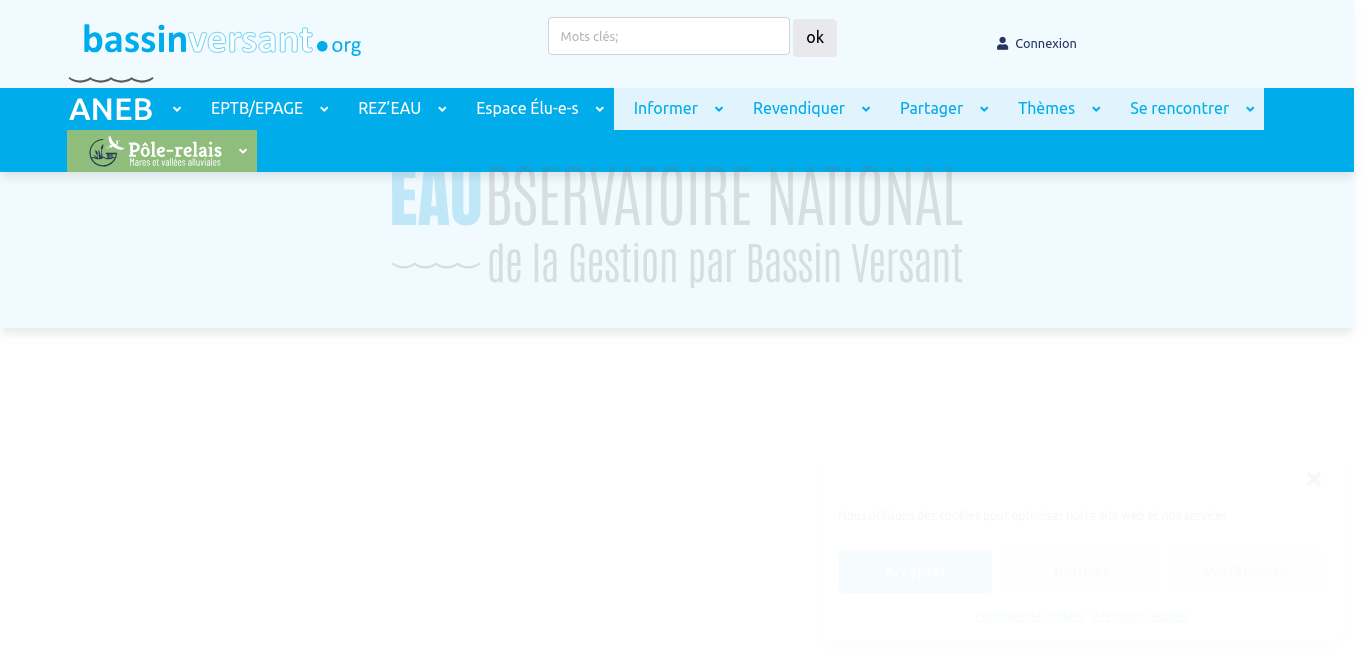Focus the Mots clés search field
Viewport: 1366px width, 651px height.
coord(669,36)
